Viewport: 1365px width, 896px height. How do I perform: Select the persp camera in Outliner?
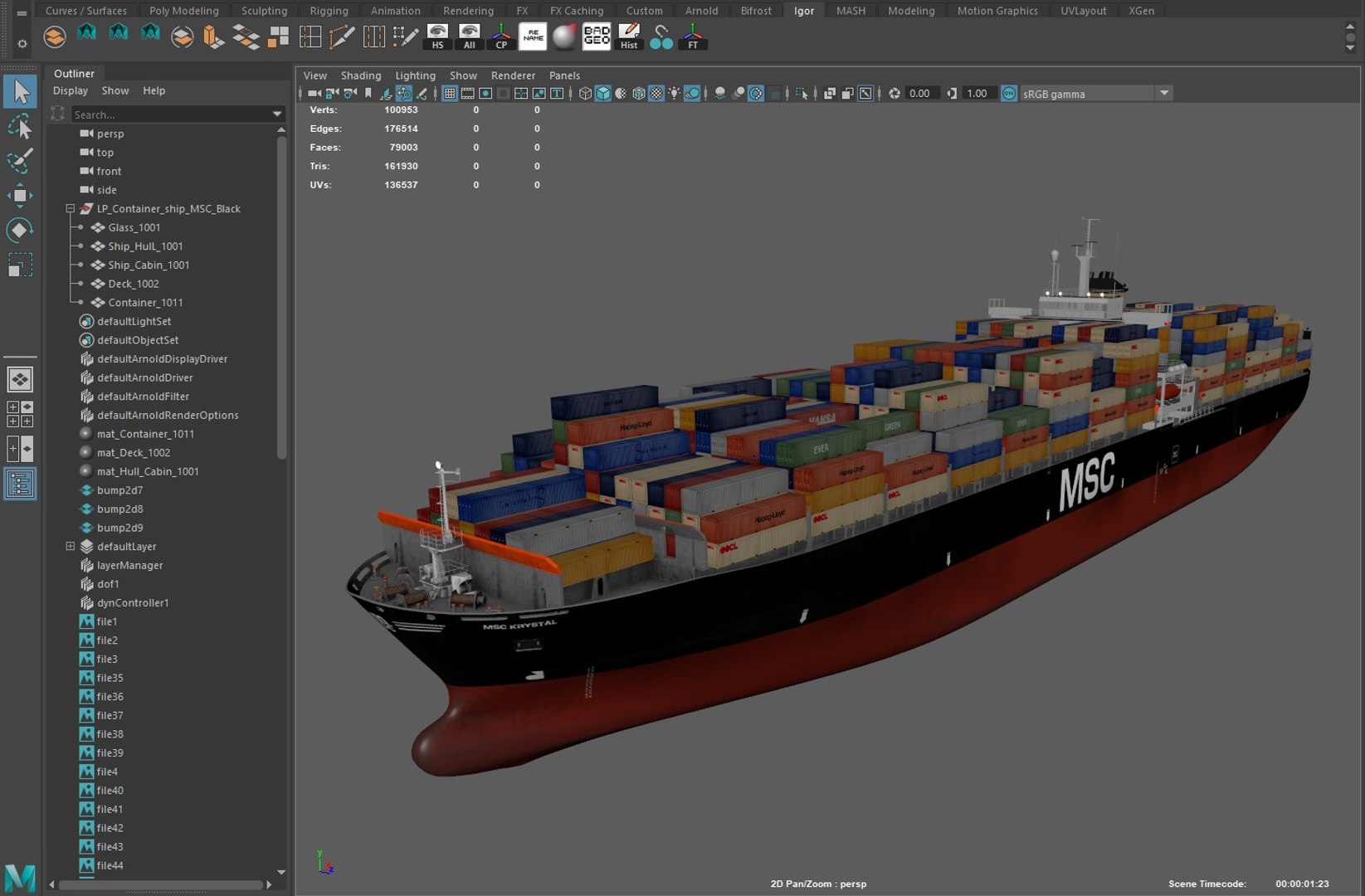(110, 134)
